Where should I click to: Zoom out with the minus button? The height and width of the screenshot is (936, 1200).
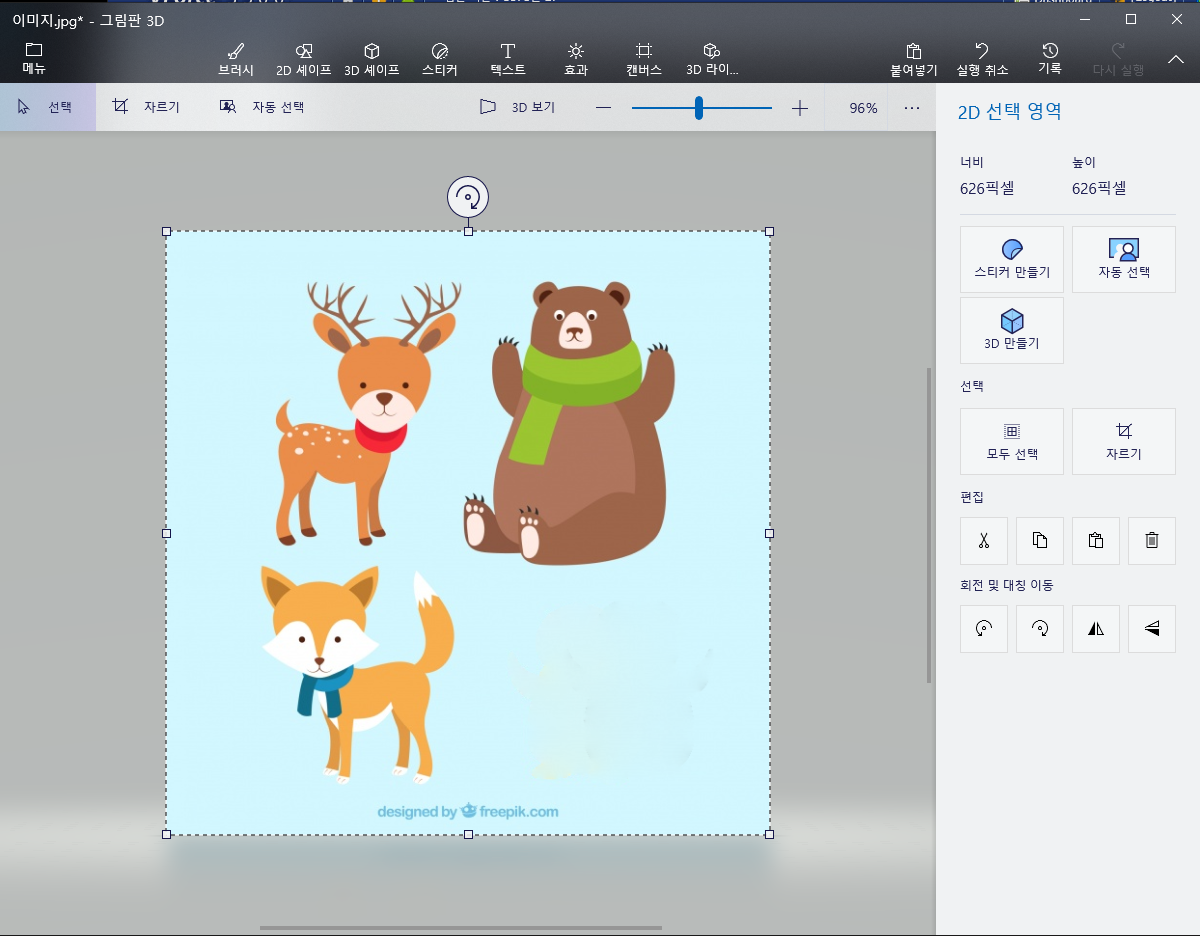[x=603, y=108]
